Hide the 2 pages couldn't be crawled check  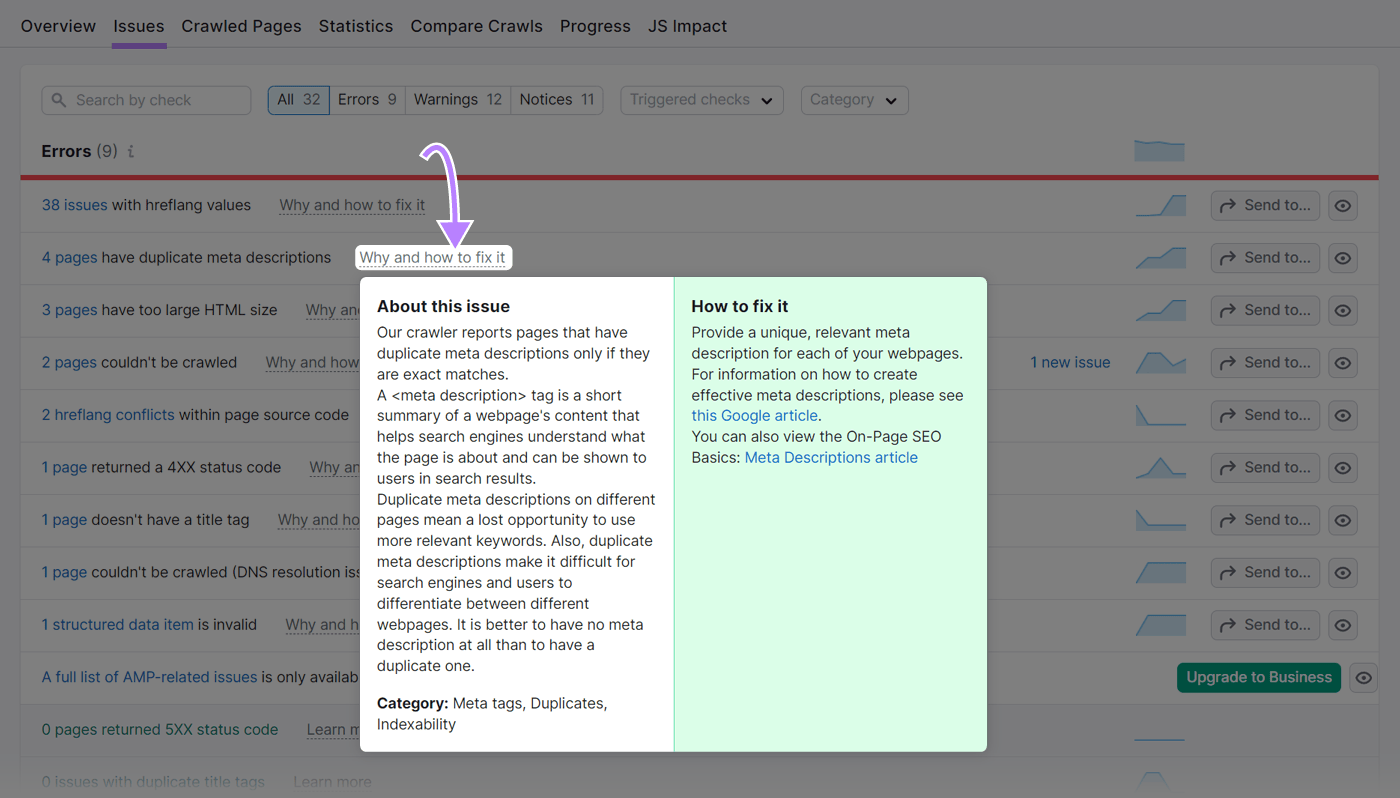point(1342,363)
